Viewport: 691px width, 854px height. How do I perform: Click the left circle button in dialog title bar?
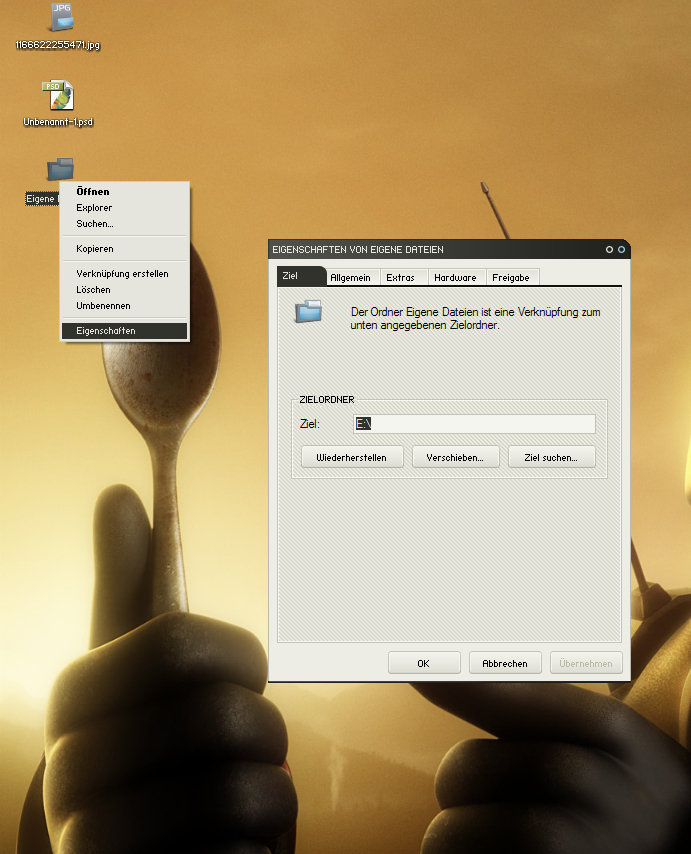point(609,249)
